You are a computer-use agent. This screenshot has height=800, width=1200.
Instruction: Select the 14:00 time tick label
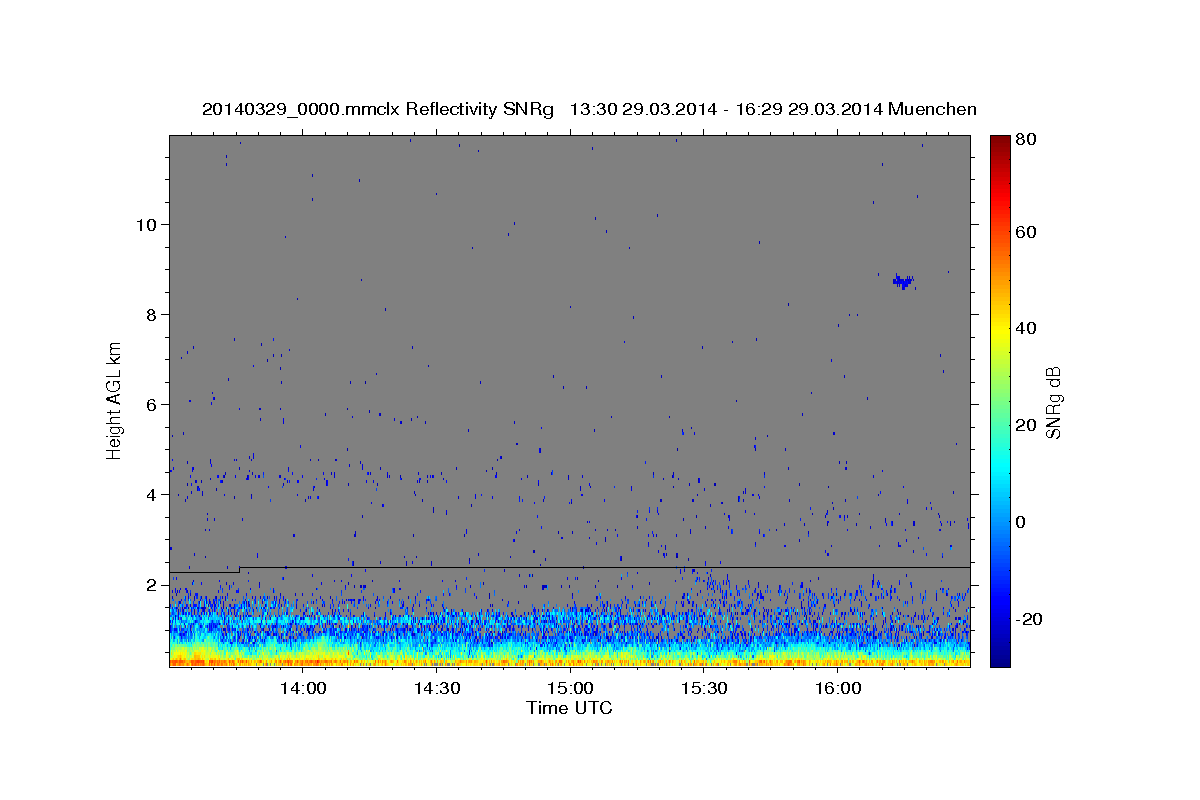[x=303, y=689]
